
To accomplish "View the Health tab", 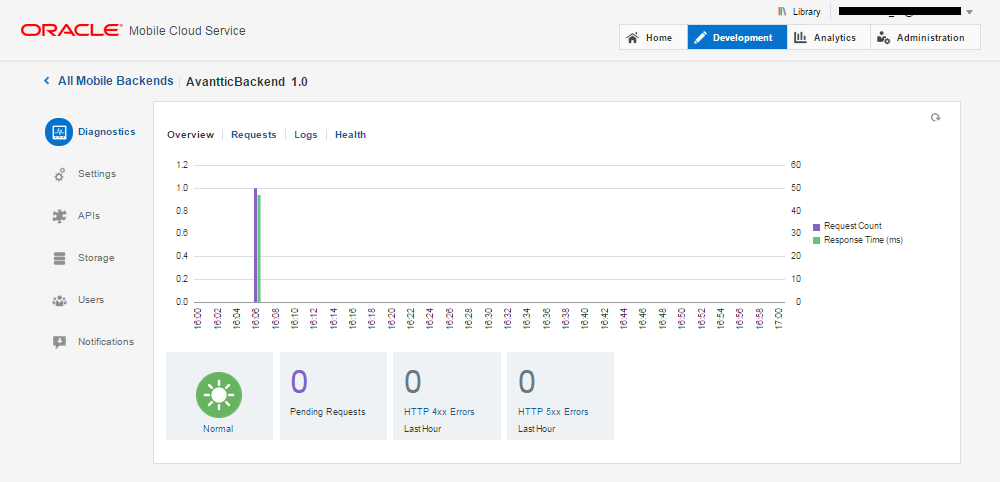I will (350, 135).
